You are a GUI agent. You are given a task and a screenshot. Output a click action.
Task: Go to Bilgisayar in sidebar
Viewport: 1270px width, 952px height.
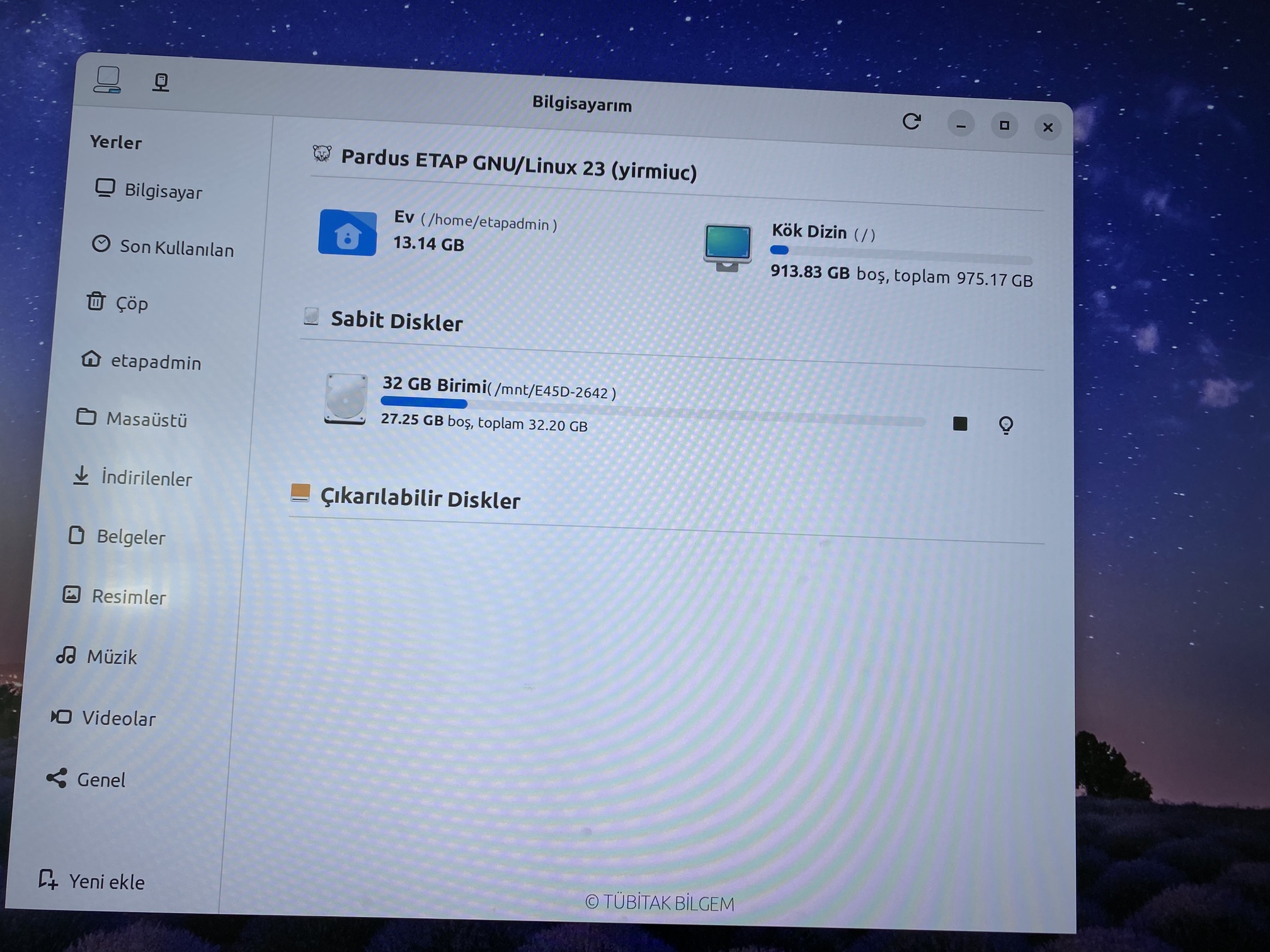[x=163, y=191]
